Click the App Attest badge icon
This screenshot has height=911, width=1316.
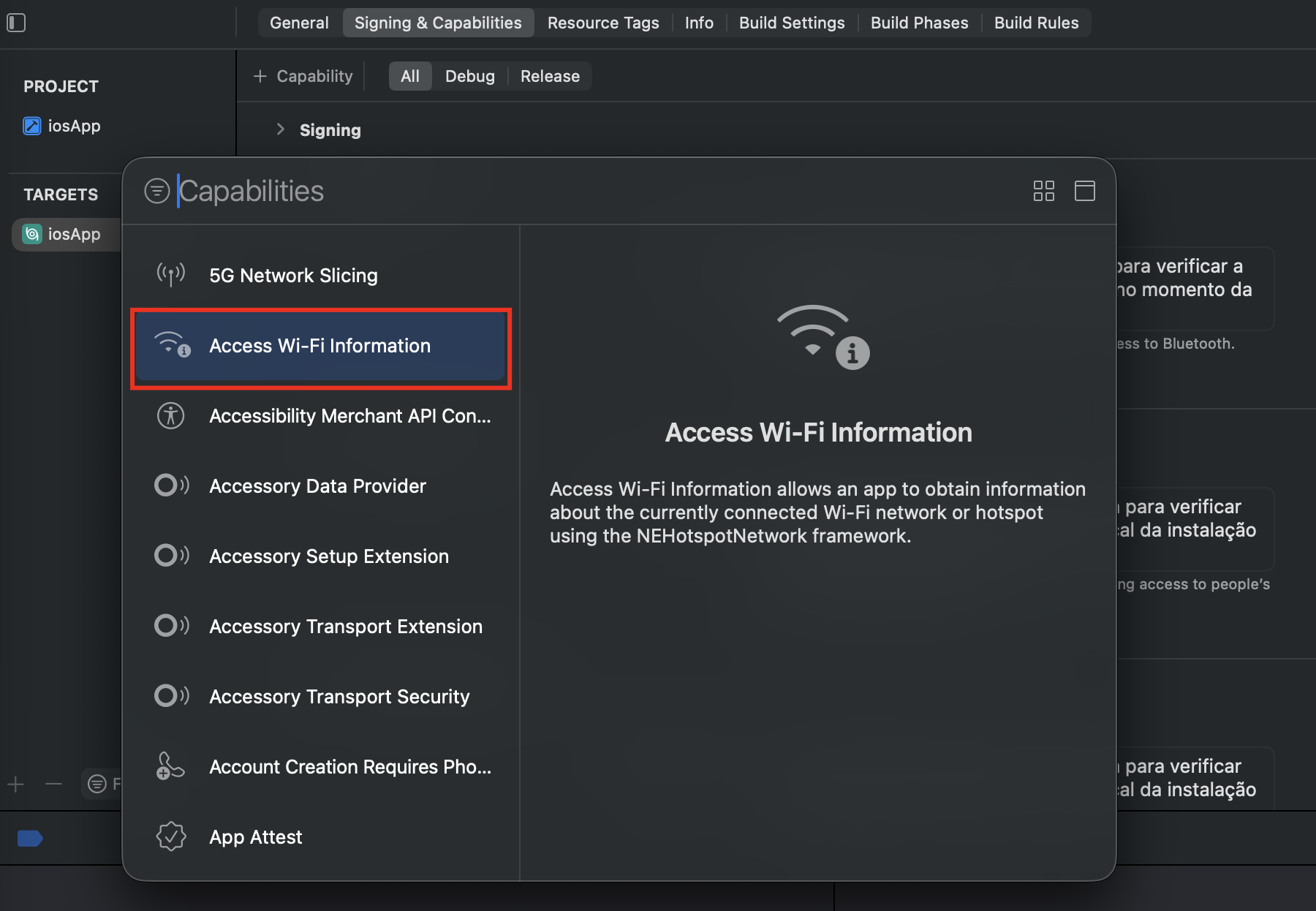(x=171, y=836)
